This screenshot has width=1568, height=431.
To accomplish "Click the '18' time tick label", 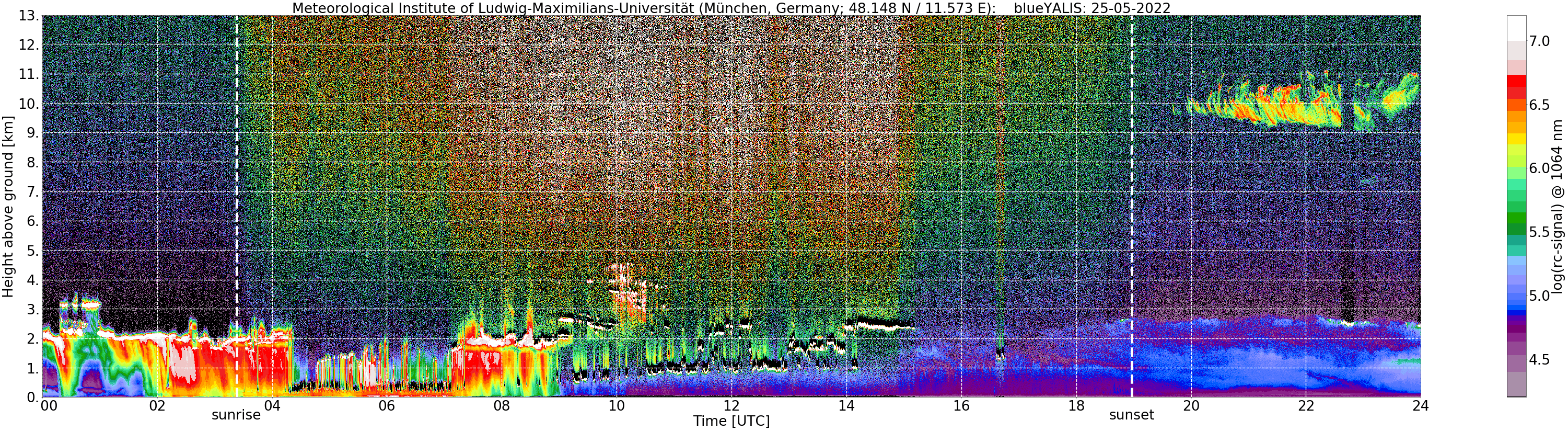I will point(1076,405).
